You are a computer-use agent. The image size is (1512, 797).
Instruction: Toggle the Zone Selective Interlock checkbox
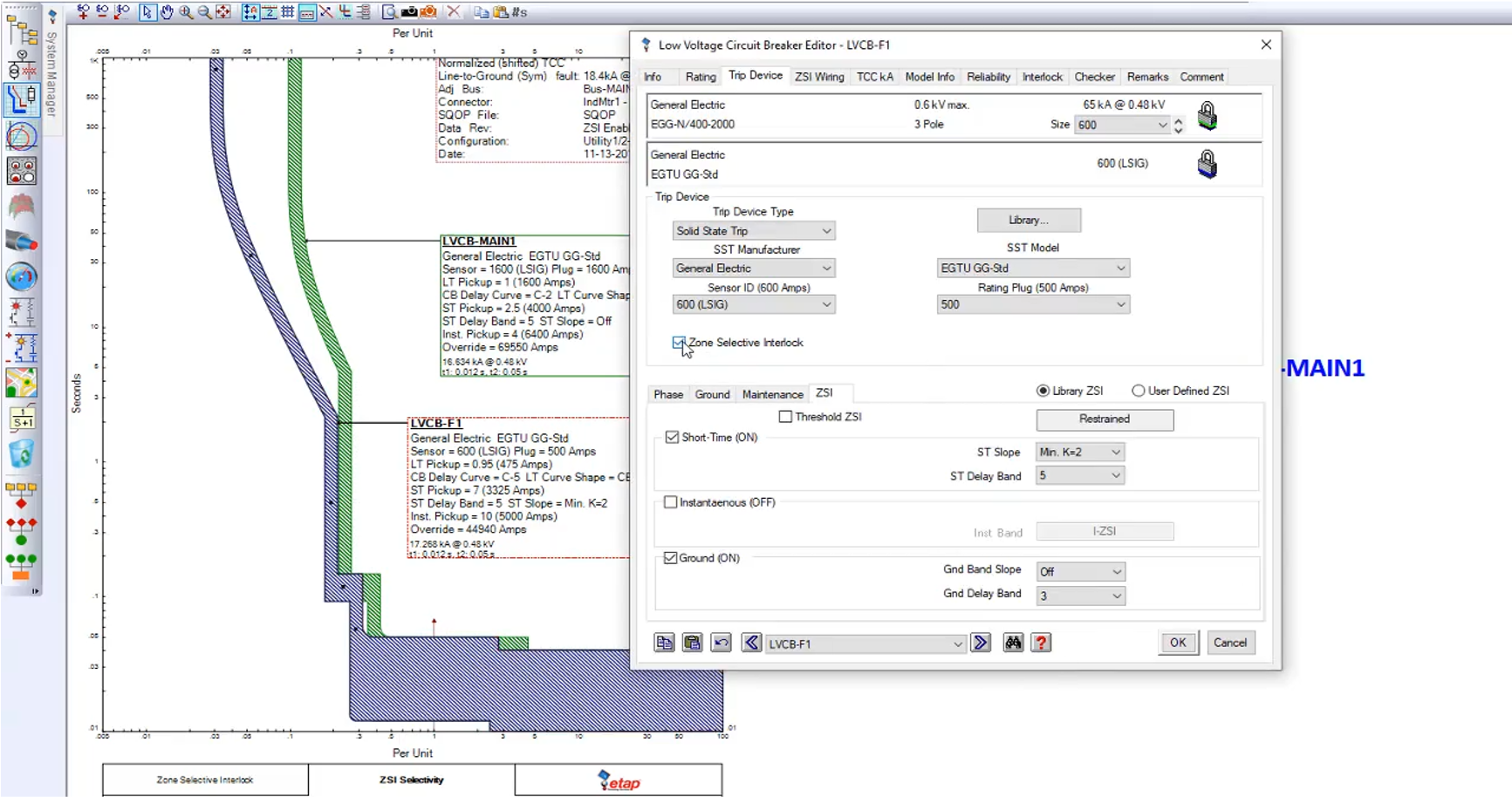point(679,343)
